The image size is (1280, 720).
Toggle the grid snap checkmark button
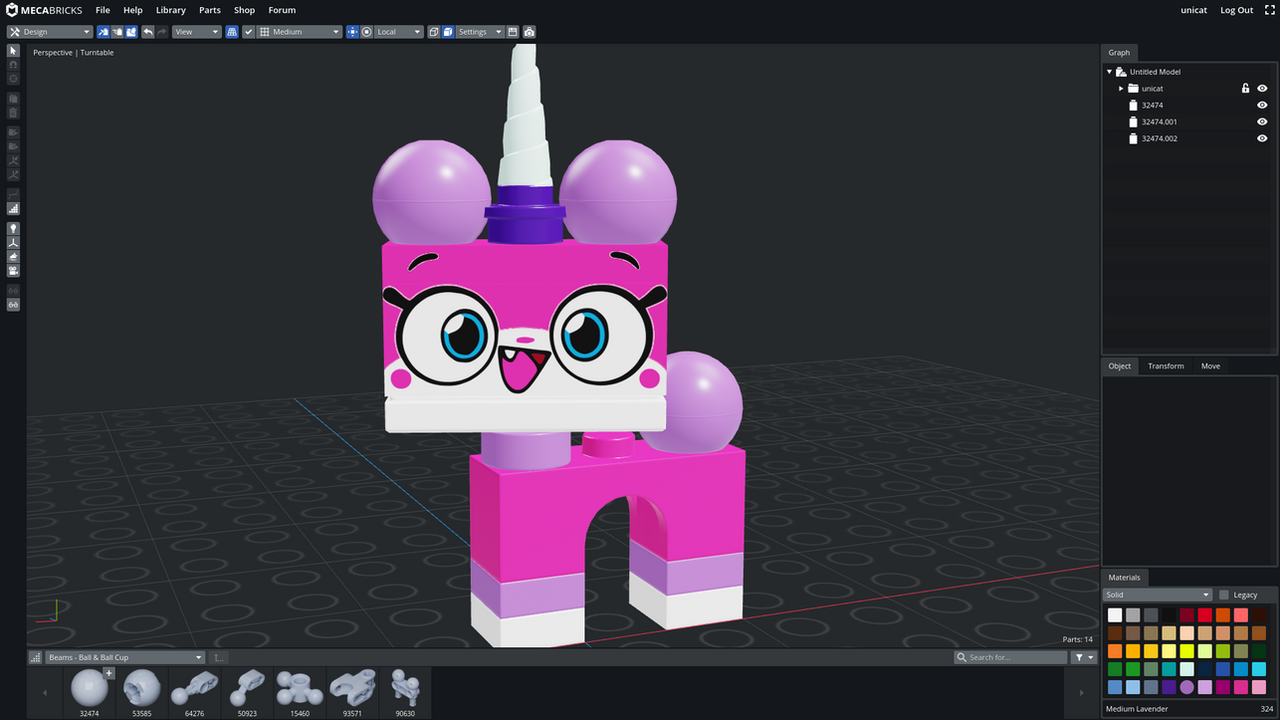coord(249,32)
